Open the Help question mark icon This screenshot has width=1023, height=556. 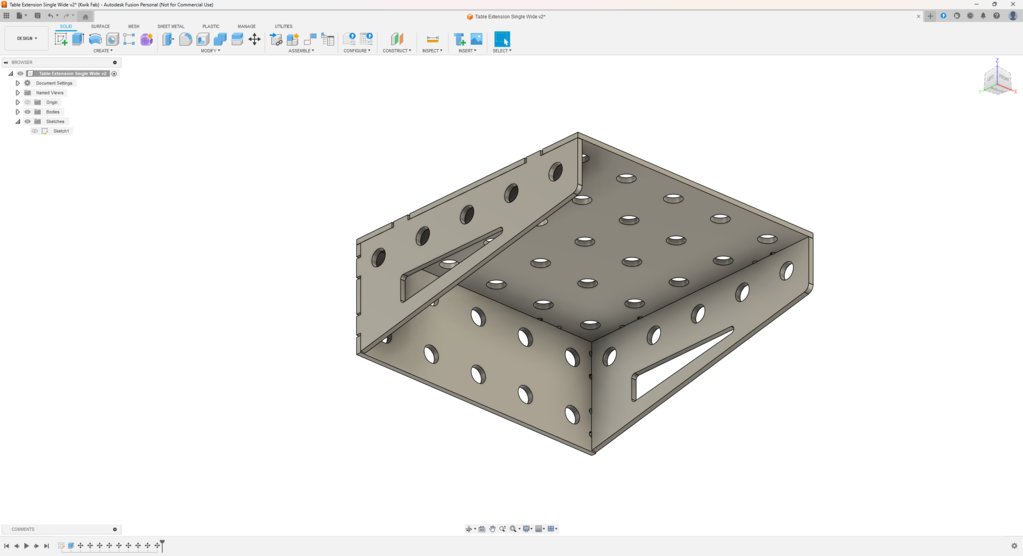(x=996, y=16)
